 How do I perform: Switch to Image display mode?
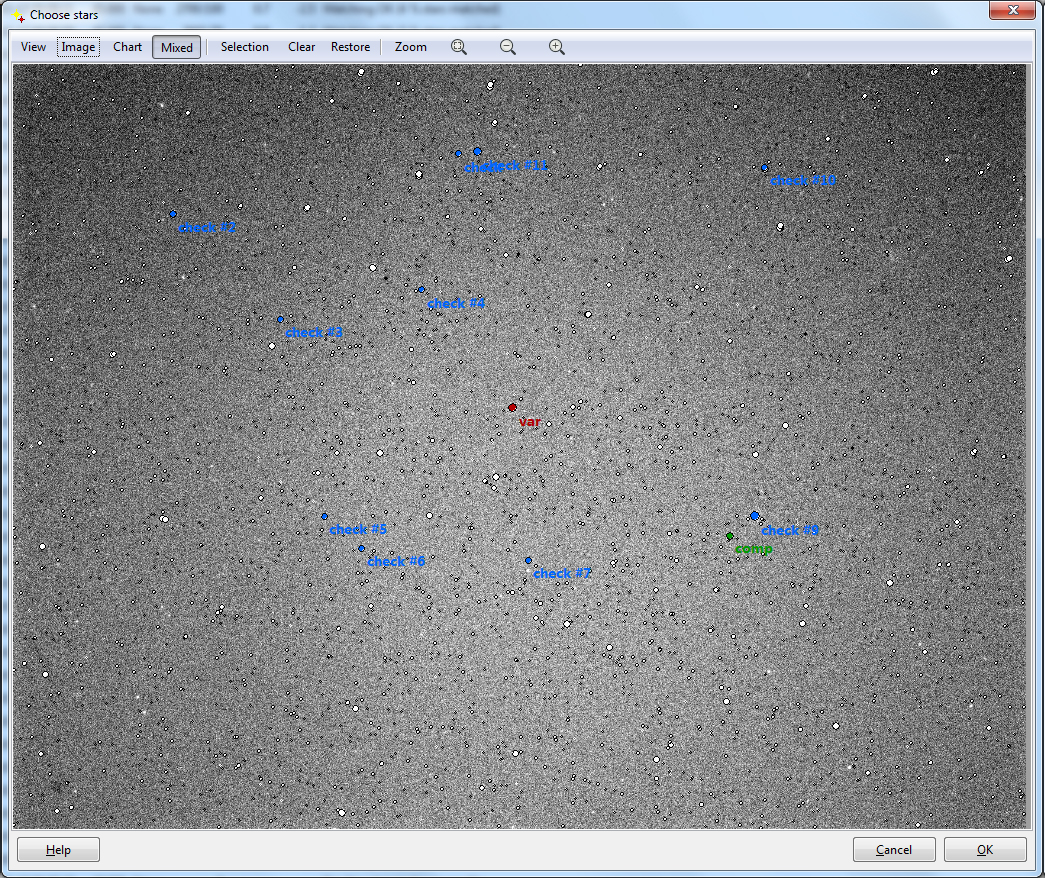(78, 47)
